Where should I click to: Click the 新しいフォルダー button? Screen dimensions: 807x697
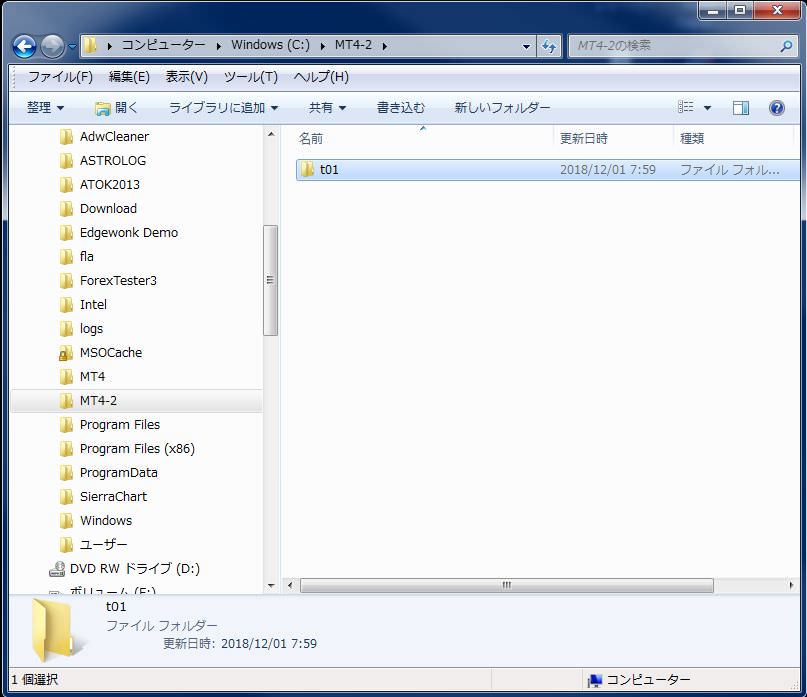pyautogui.click(x=501, y=107)
